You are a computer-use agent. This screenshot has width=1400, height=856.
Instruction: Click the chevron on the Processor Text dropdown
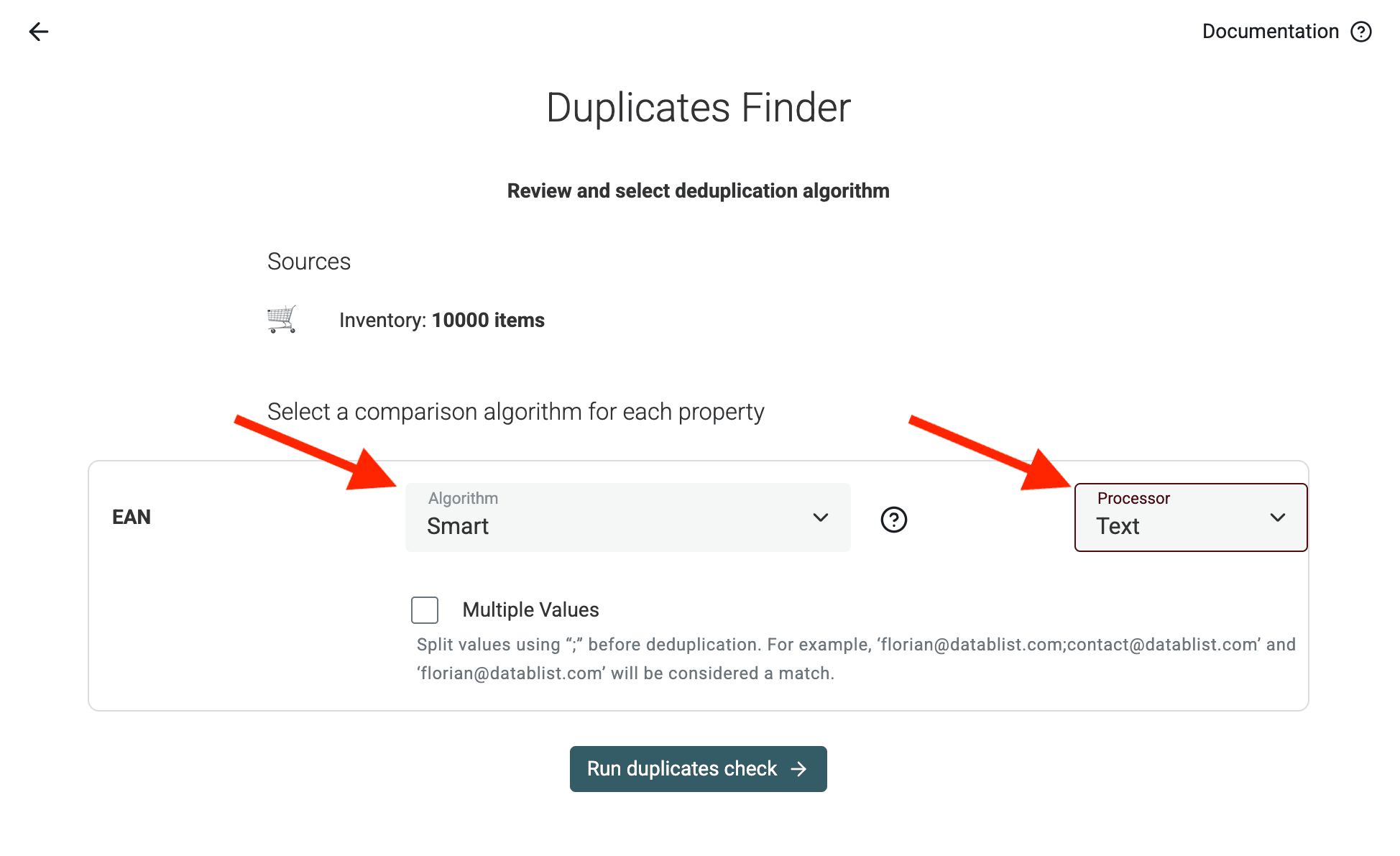click(x=1278, y=517)
